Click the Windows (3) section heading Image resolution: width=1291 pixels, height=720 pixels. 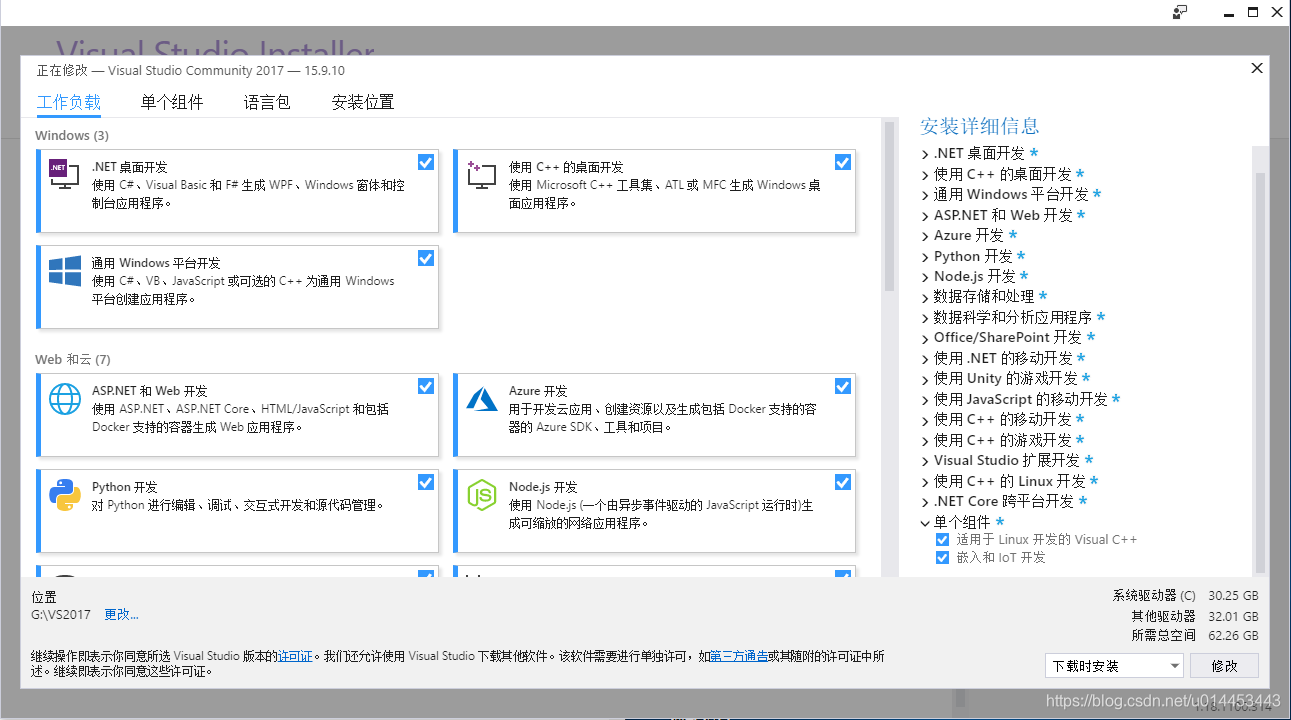pyautogui.click(x=72, y=135)
